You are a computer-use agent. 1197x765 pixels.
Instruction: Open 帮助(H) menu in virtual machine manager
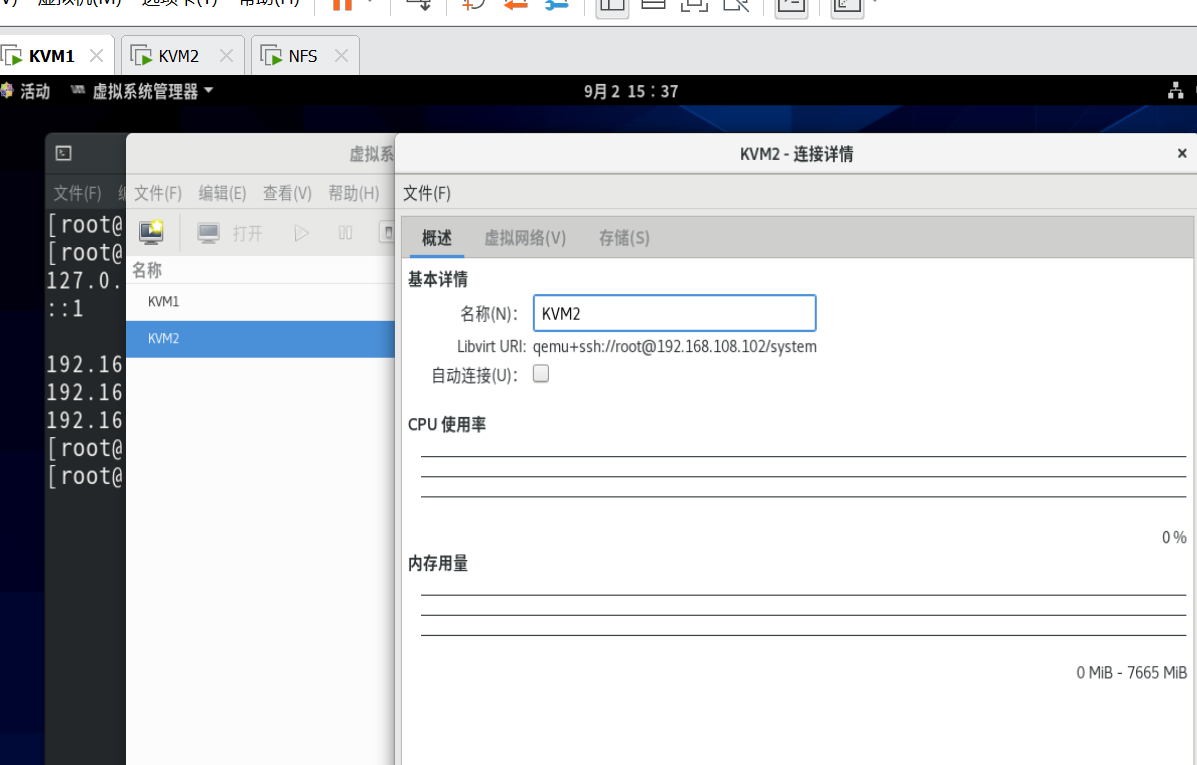coord(353,193)
